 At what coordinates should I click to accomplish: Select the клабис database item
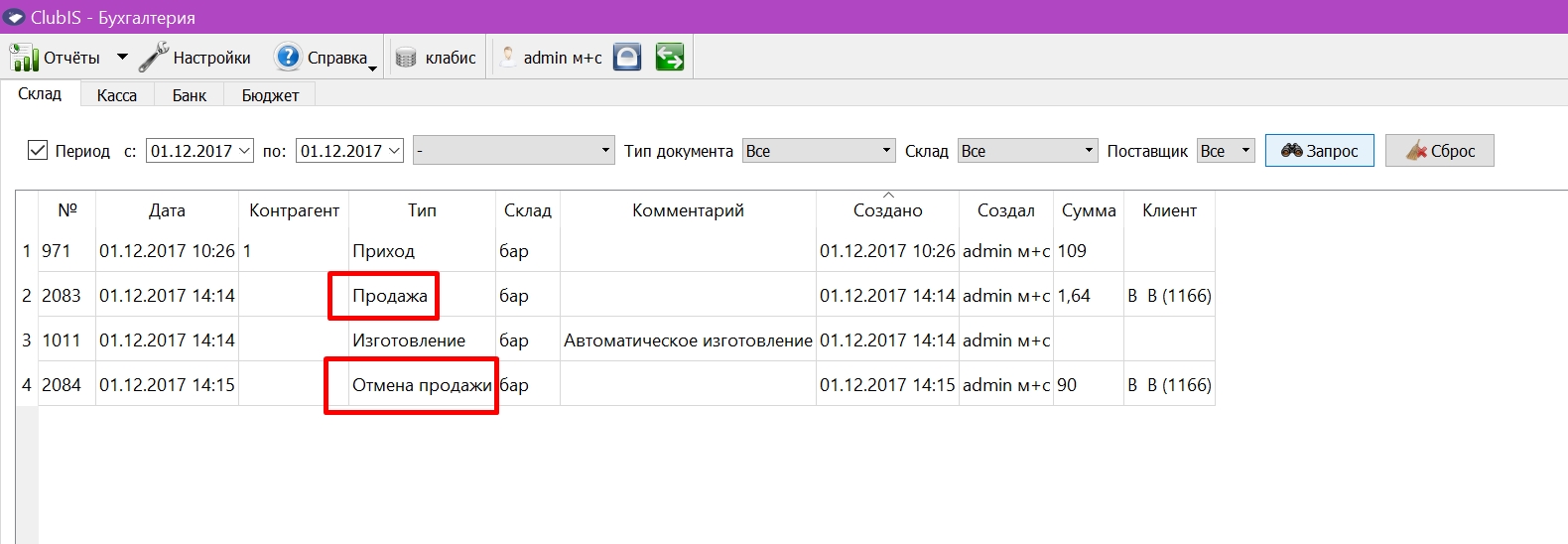[436, 58]
